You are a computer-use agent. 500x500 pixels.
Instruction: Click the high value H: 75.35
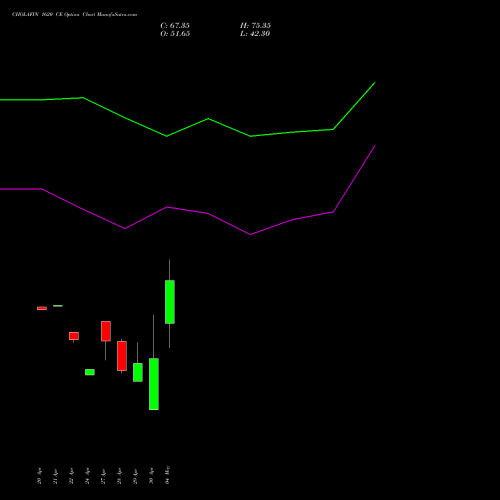coord(255,25)
